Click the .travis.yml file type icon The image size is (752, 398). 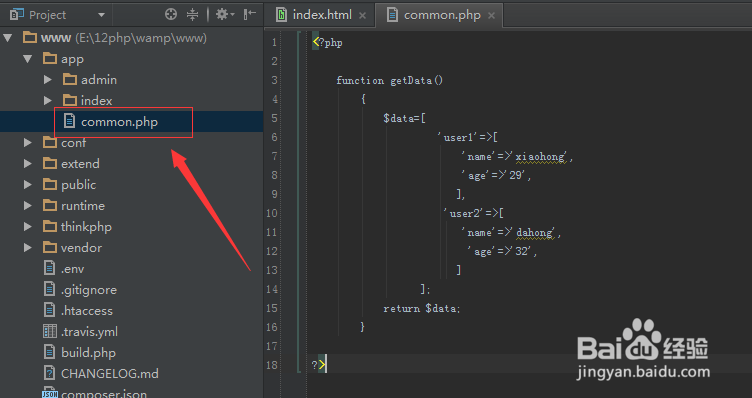49,331
